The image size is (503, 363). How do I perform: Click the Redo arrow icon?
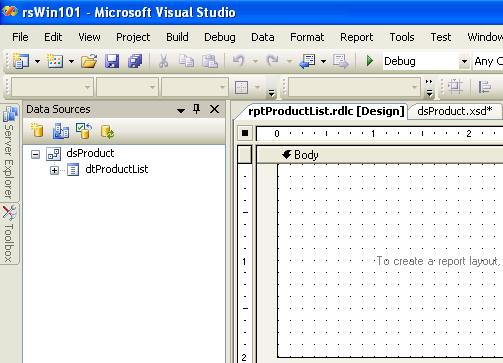(272, 61)
